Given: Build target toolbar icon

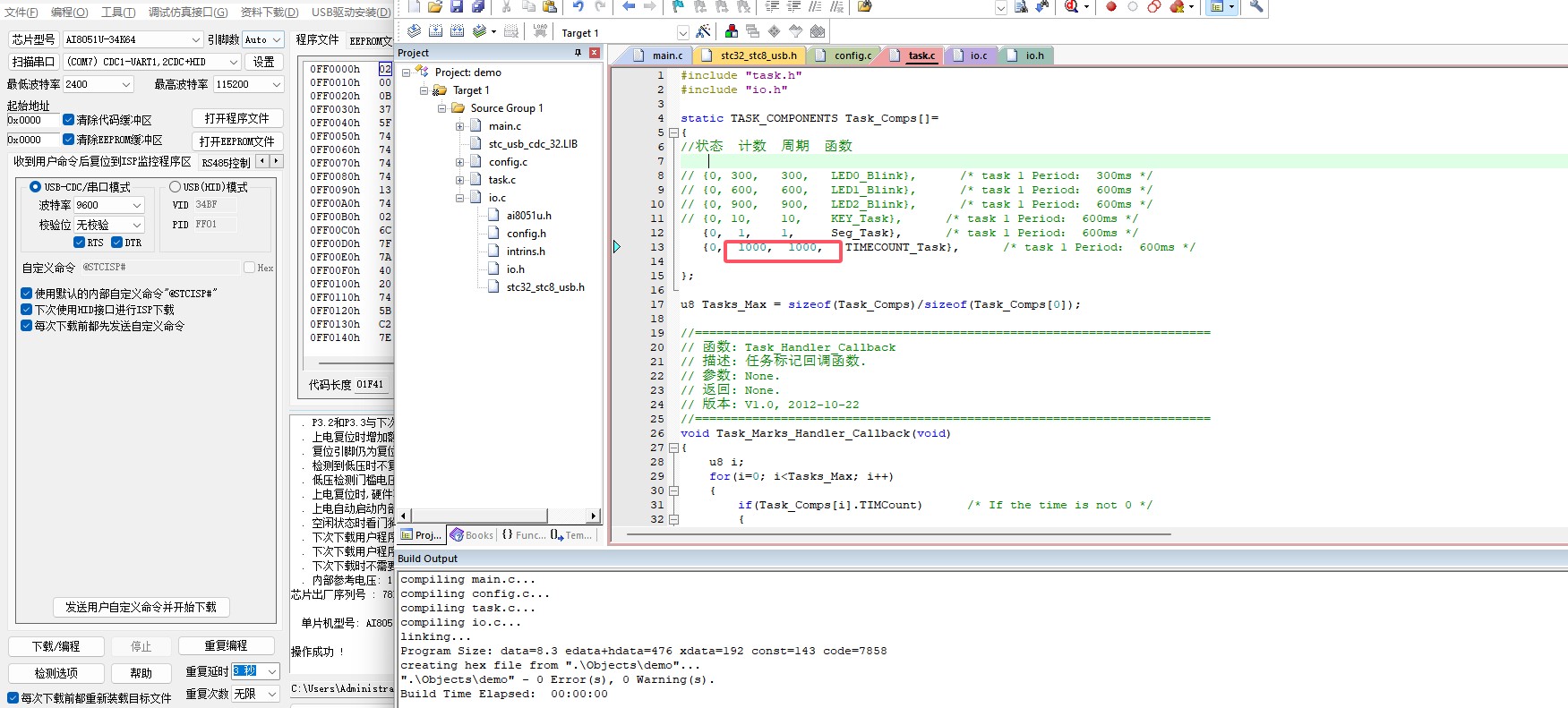Looking at the screenshot, I should click(435, 31).
